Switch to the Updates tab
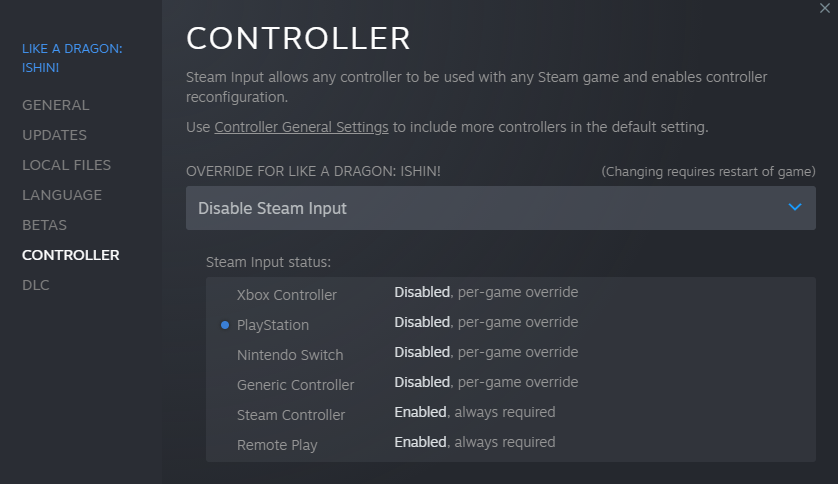Screen dimensions: 838x484 click(55, 135)
